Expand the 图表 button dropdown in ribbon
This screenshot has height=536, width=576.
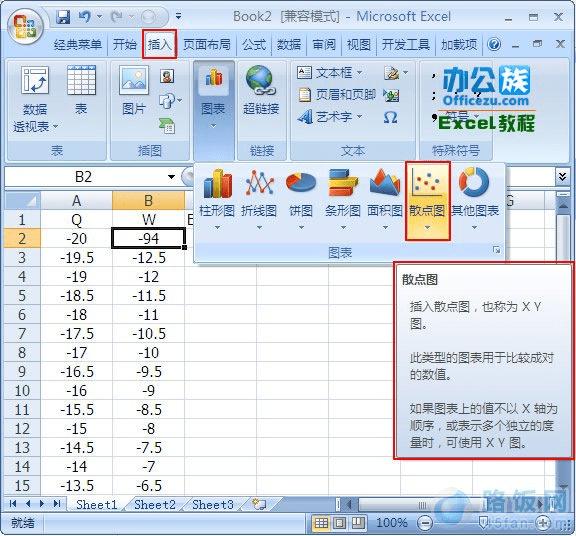[213, 126]
